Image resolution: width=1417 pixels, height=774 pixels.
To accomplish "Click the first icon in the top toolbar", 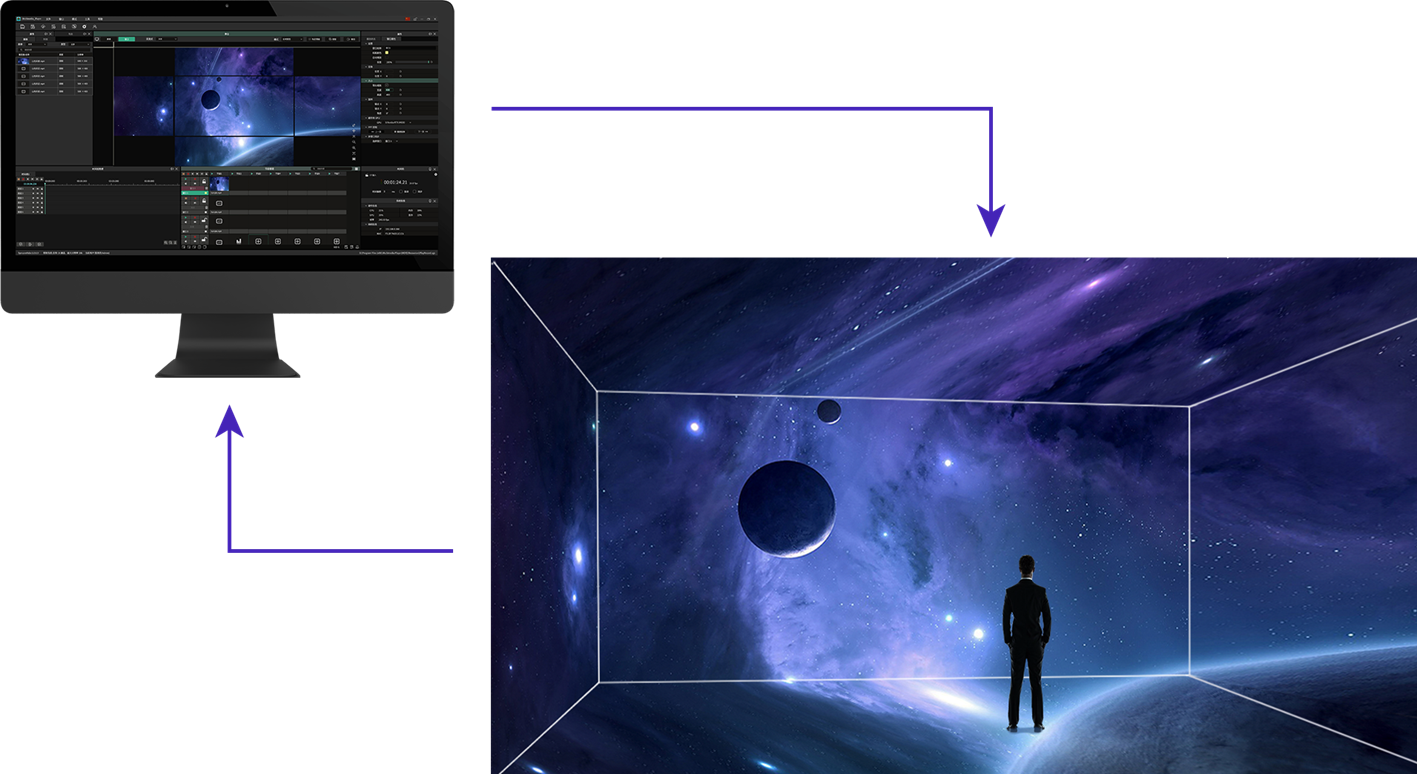I will click(x=22, y=26).
